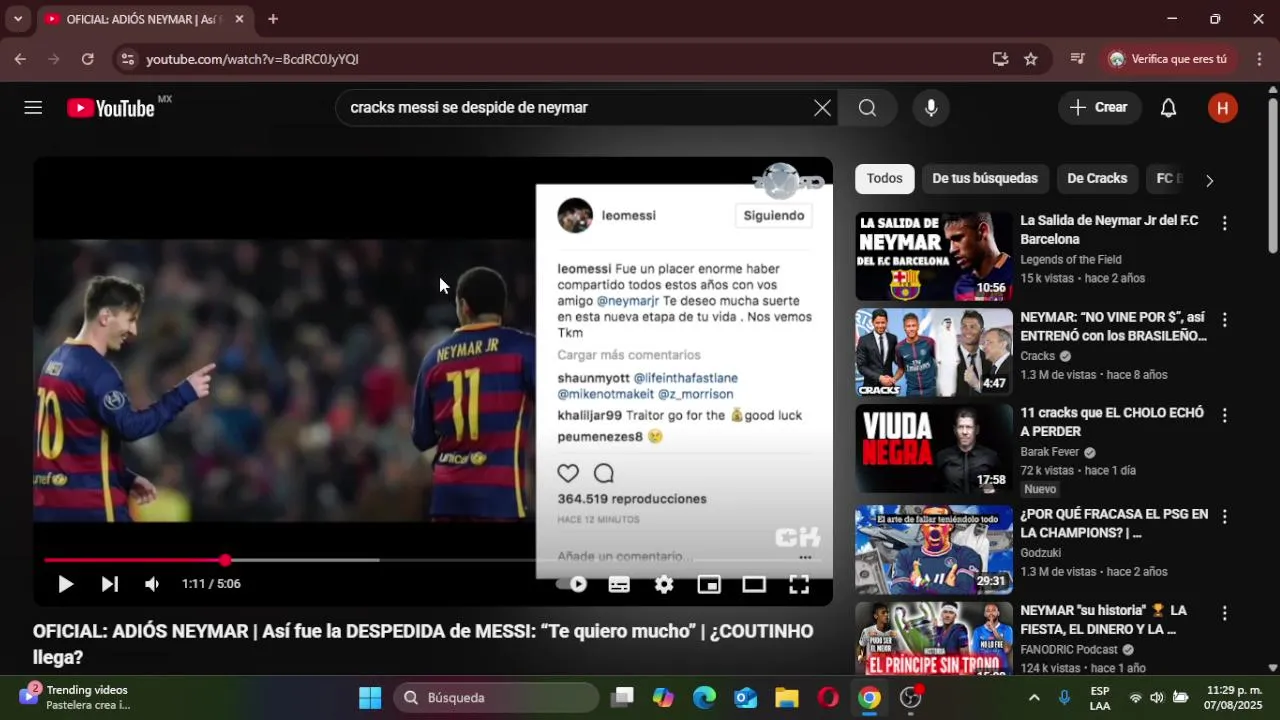Open the PSG Champions video thumbnail
Screen dimensions: 1280x720
point(934,550)
